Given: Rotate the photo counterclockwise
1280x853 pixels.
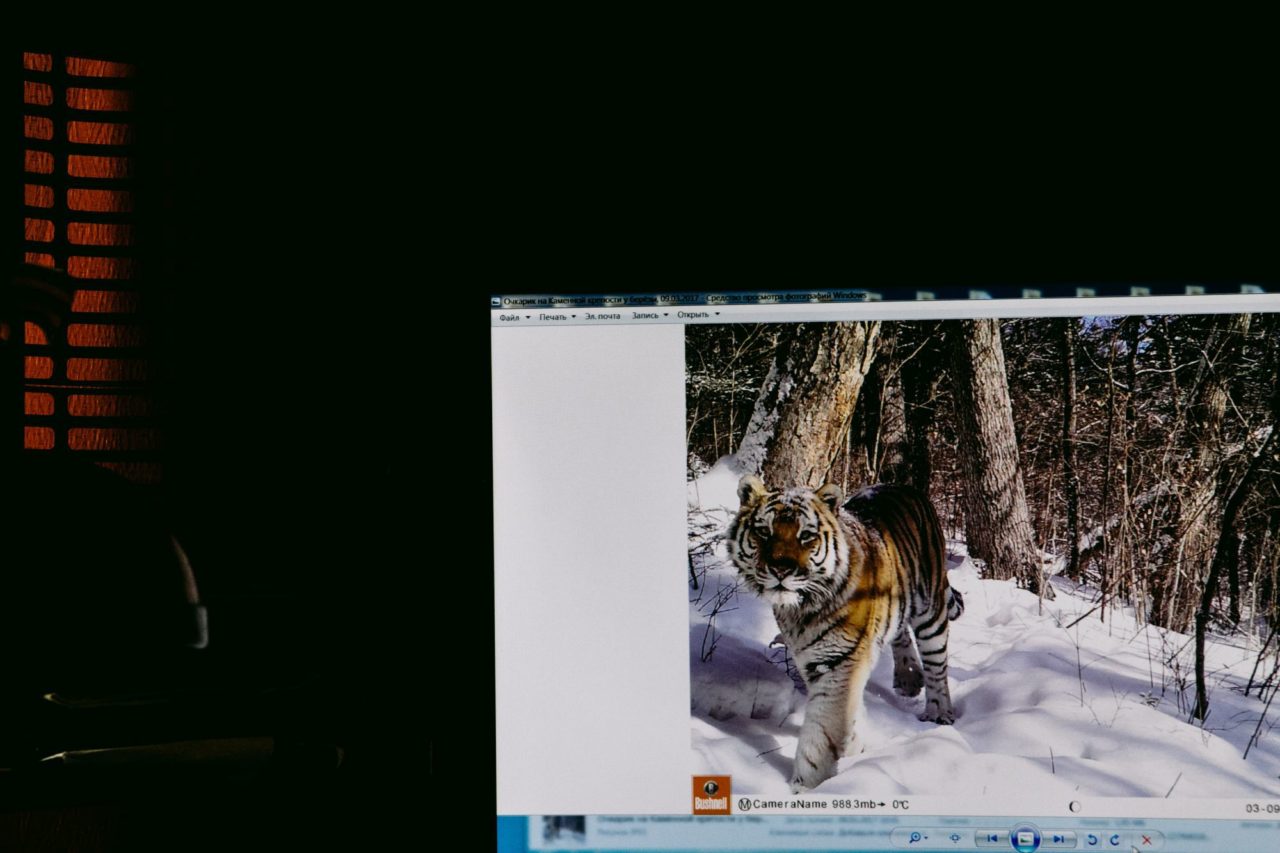Looking at the screenshot, I should tap(1093, 839).
